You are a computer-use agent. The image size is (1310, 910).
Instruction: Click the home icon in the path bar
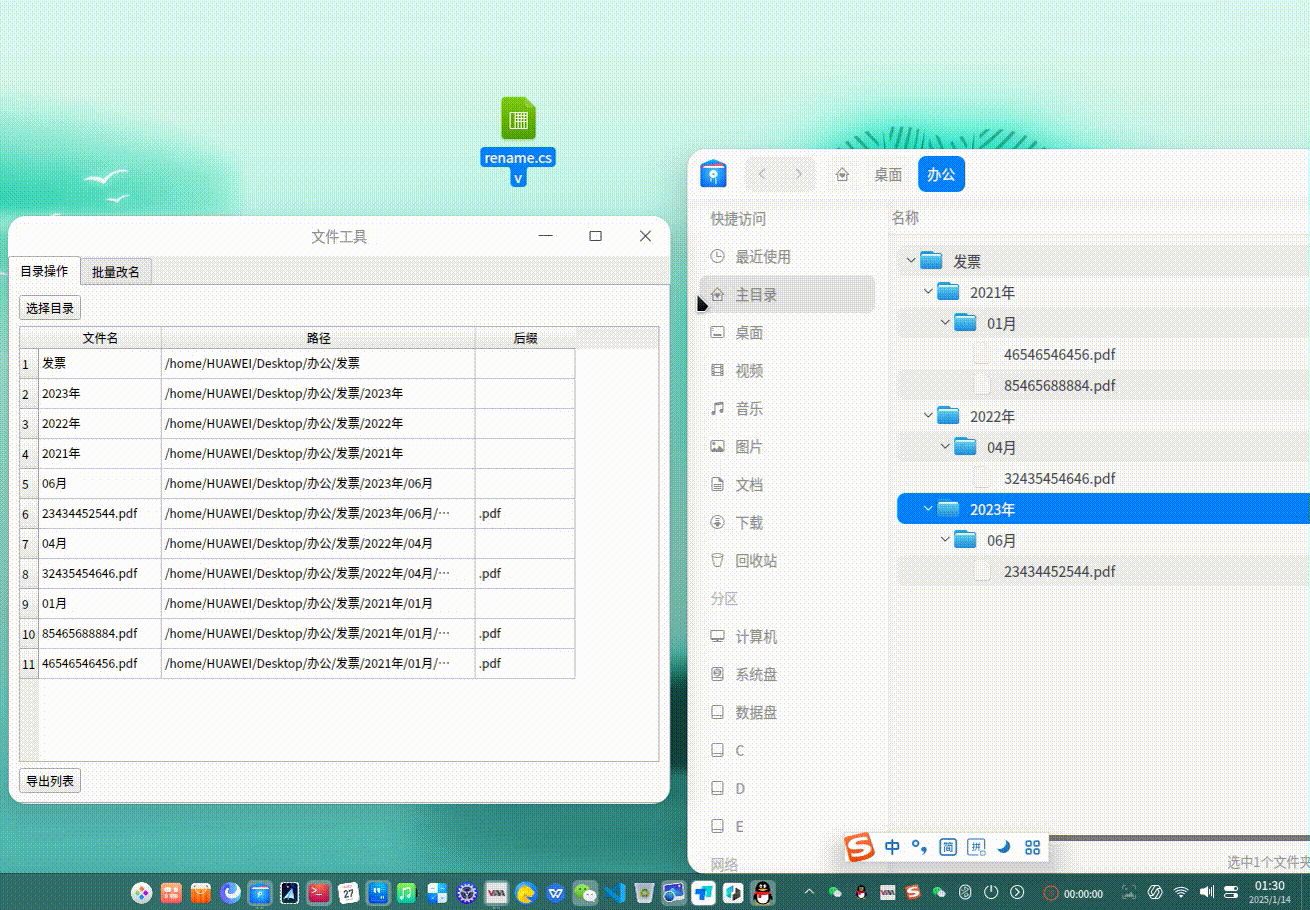coord(842,174)
